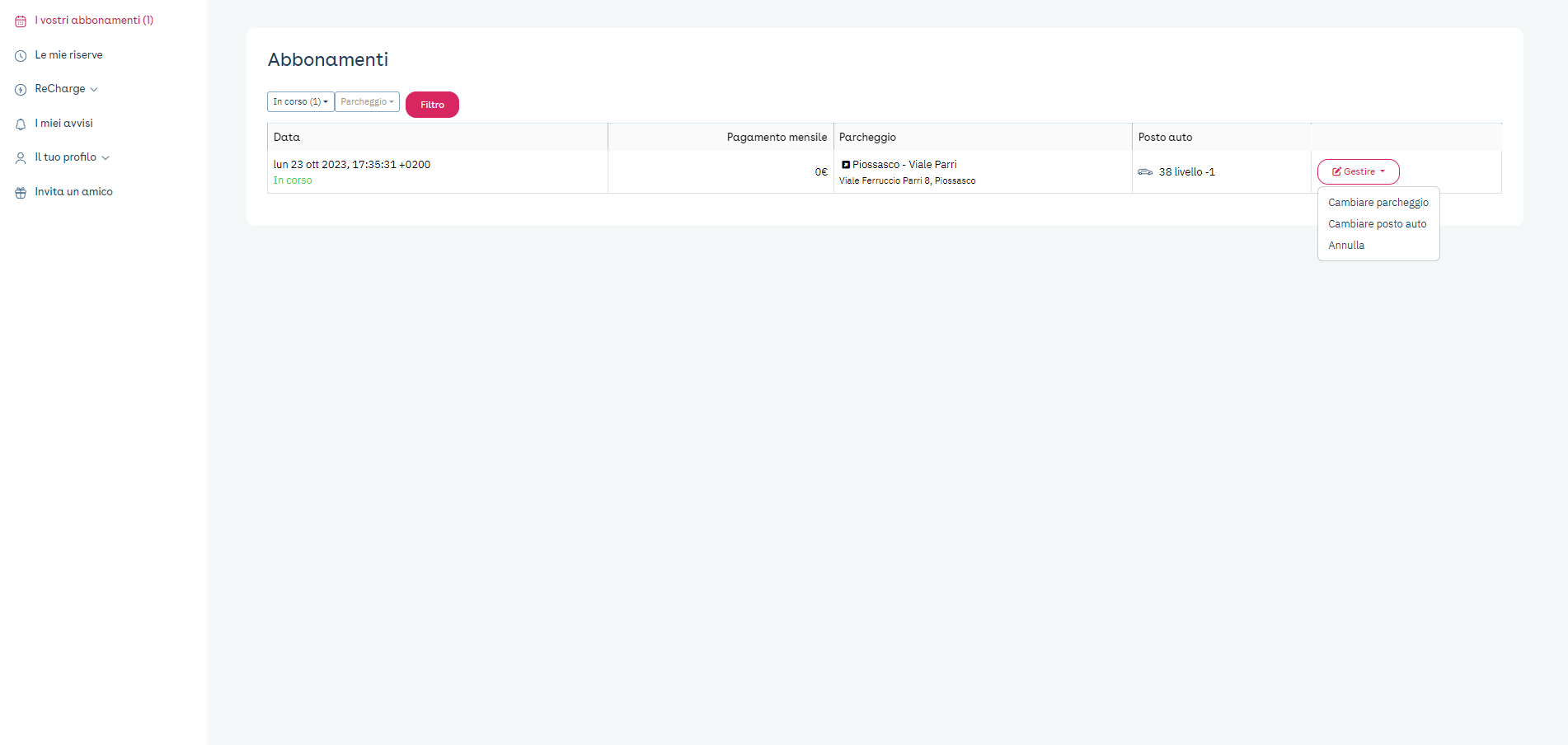Click the parking icon before Piossasco - Viale Parri
This screenshot has width=1568, height=745.
[845, 165]
